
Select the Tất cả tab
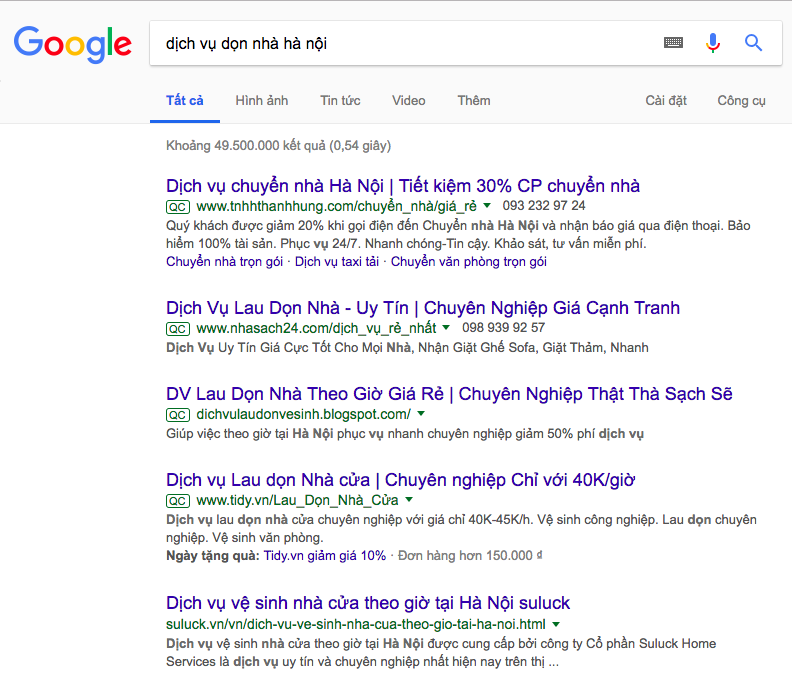pos(185,101)
